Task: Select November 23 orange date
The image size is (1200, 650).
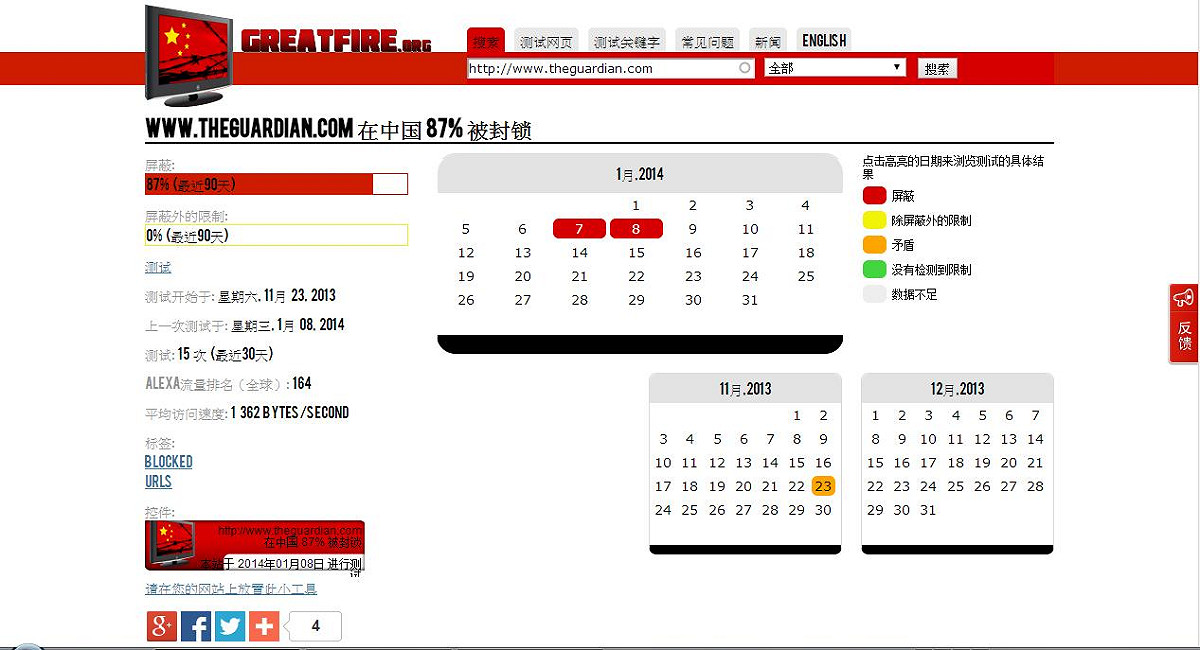Action: pyautogui.click(x=823, y=486)
